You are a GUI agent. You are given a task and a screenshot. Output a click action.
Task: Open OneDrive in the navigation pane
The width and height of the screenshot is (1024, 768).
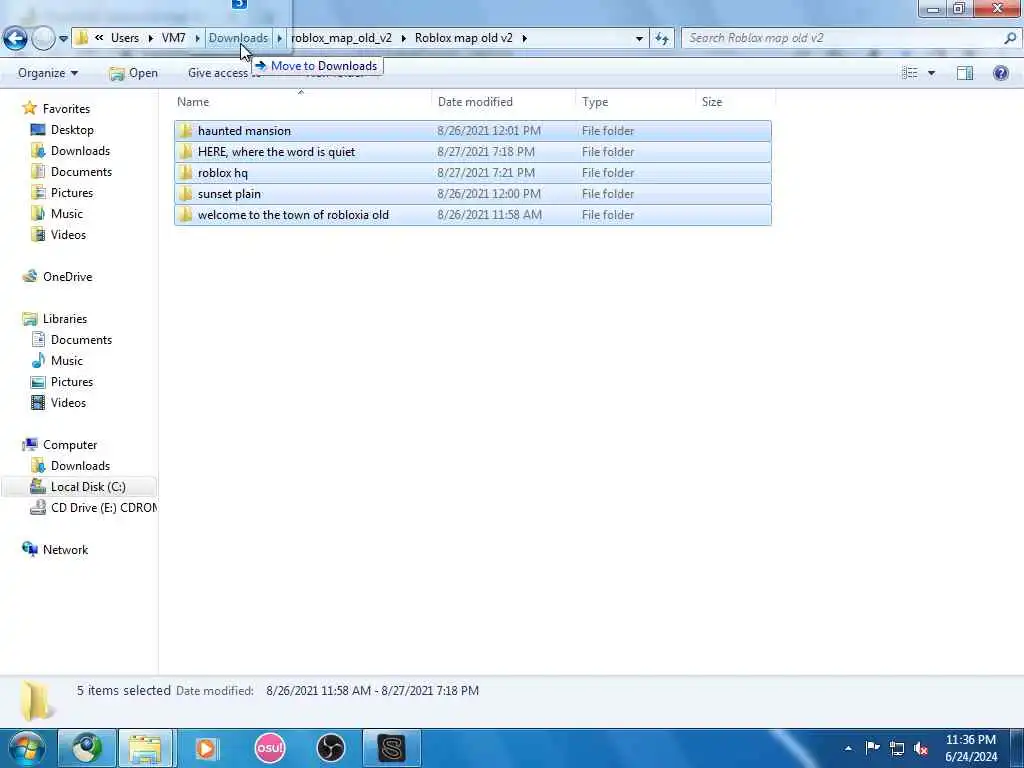pos(67,277)
